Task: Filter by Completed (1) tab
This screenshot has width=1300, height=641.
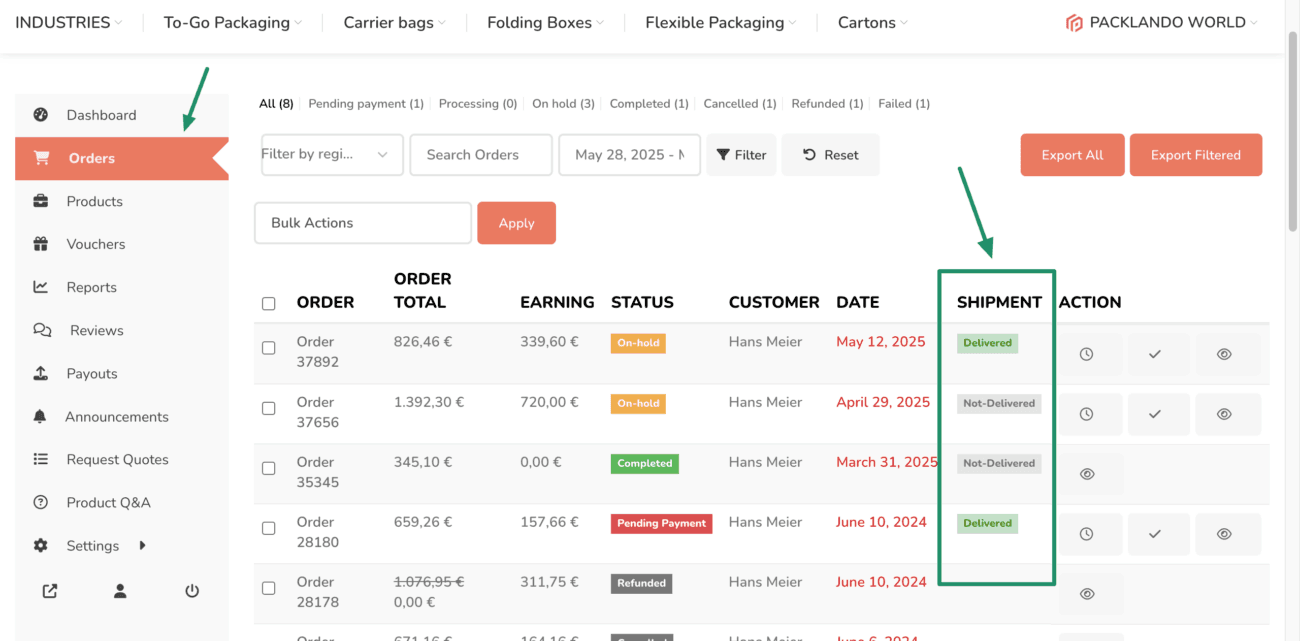Action: click(x=649, y=104)
